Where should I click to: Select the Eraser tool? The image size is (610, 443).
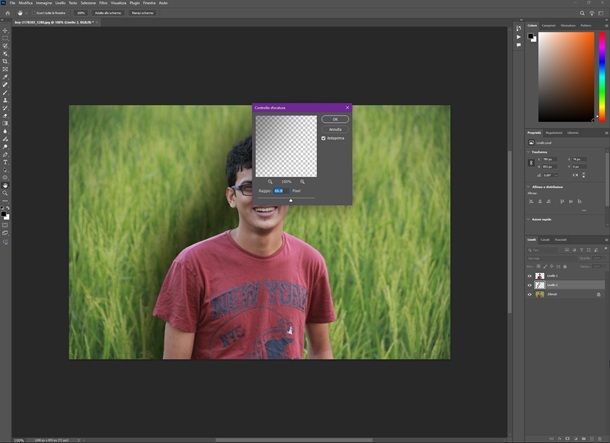coord(5,116)
